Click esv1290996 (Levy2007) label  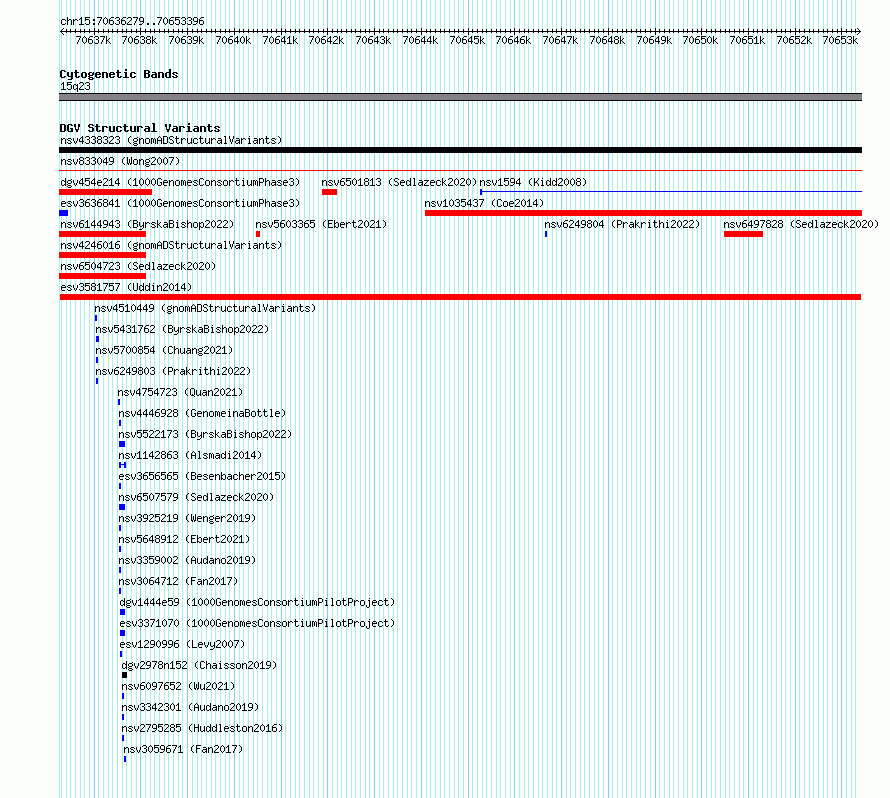pos(182,644)
